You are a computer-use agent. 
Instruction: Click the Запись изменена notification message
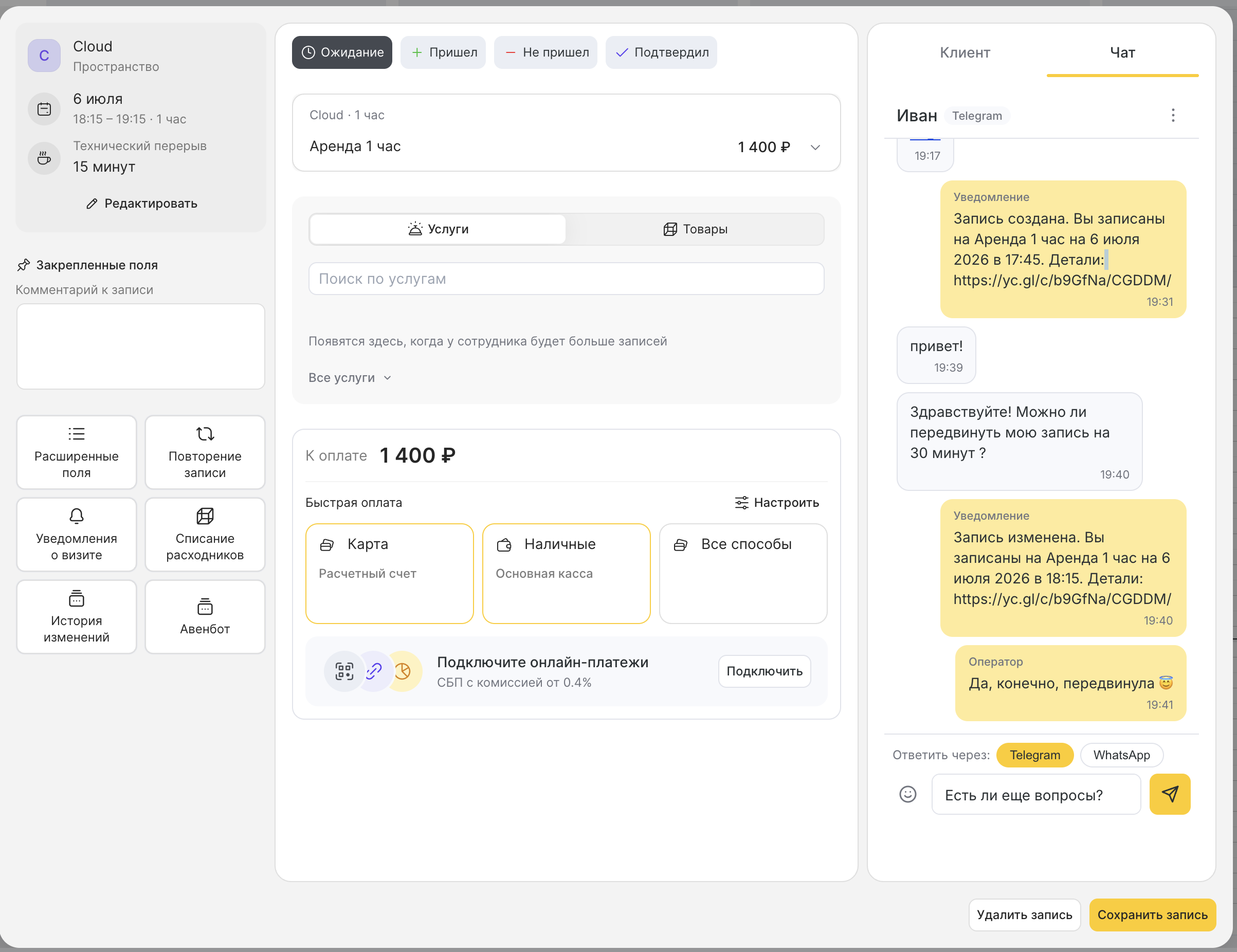pyautogui.click(x=1063, y=568)
